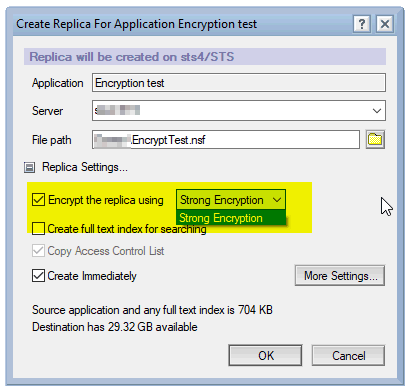Click the Server combo box text area

[x=230, y=111]
